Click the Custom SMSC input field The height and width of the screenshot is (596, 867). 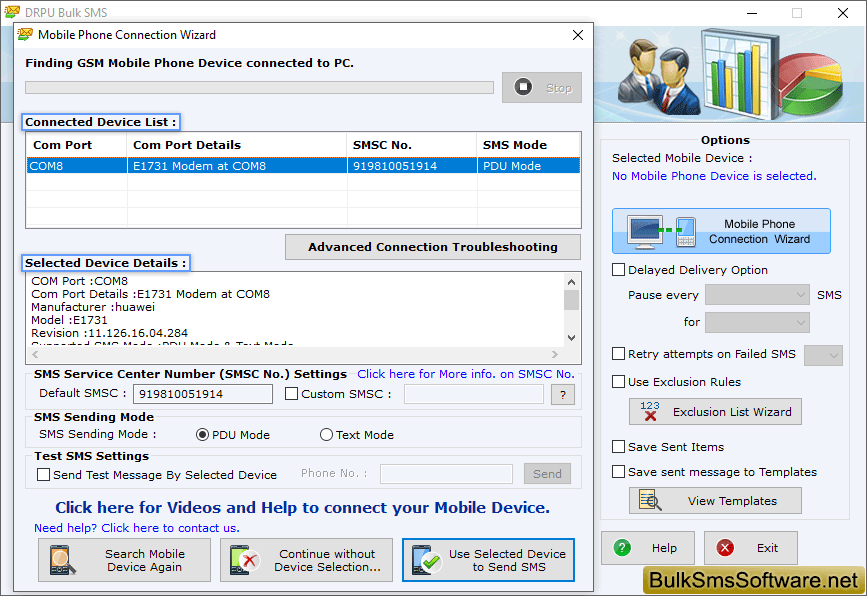(473, 394)
